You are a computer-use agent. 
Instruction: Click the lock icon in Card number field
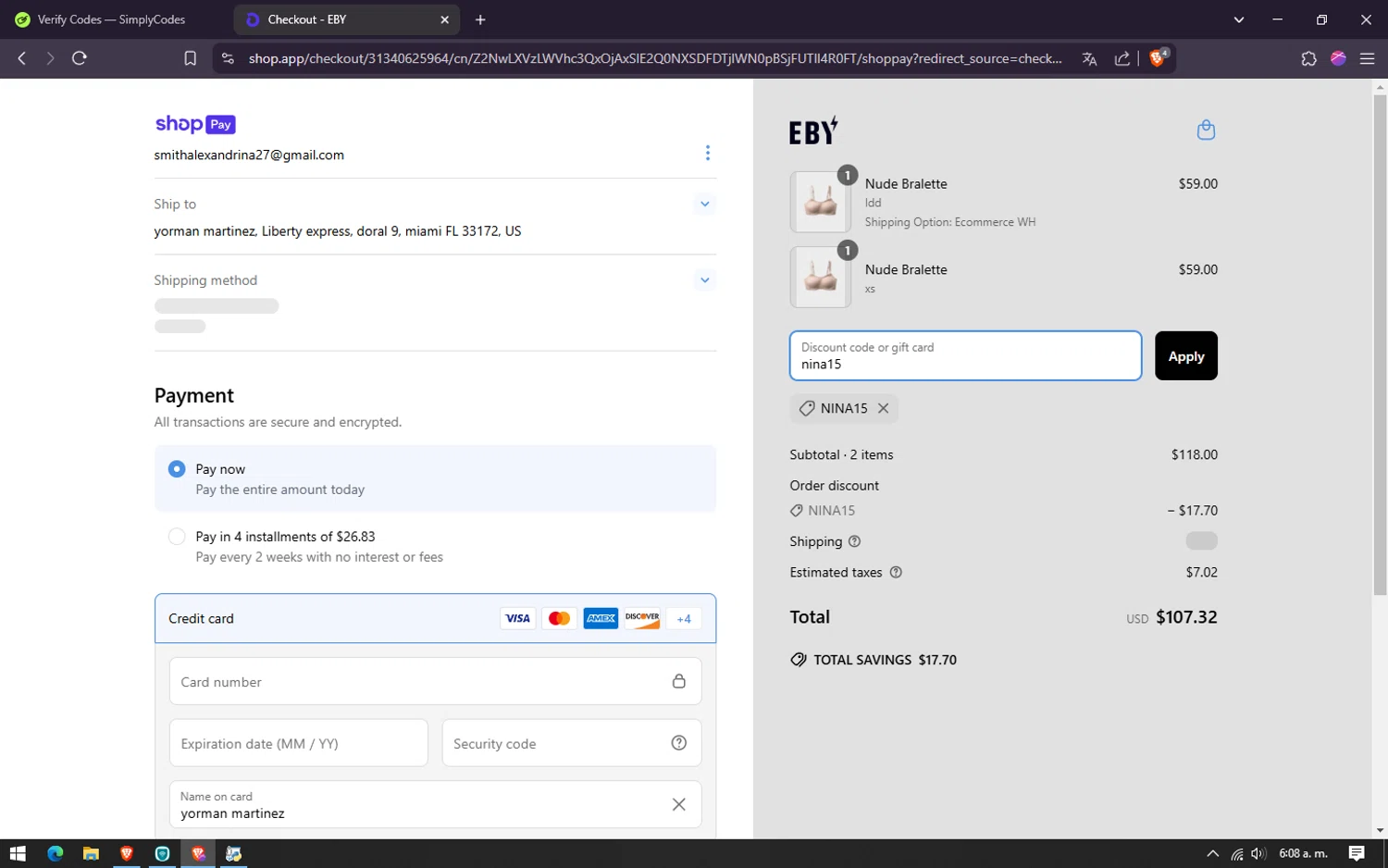(679, 681)
